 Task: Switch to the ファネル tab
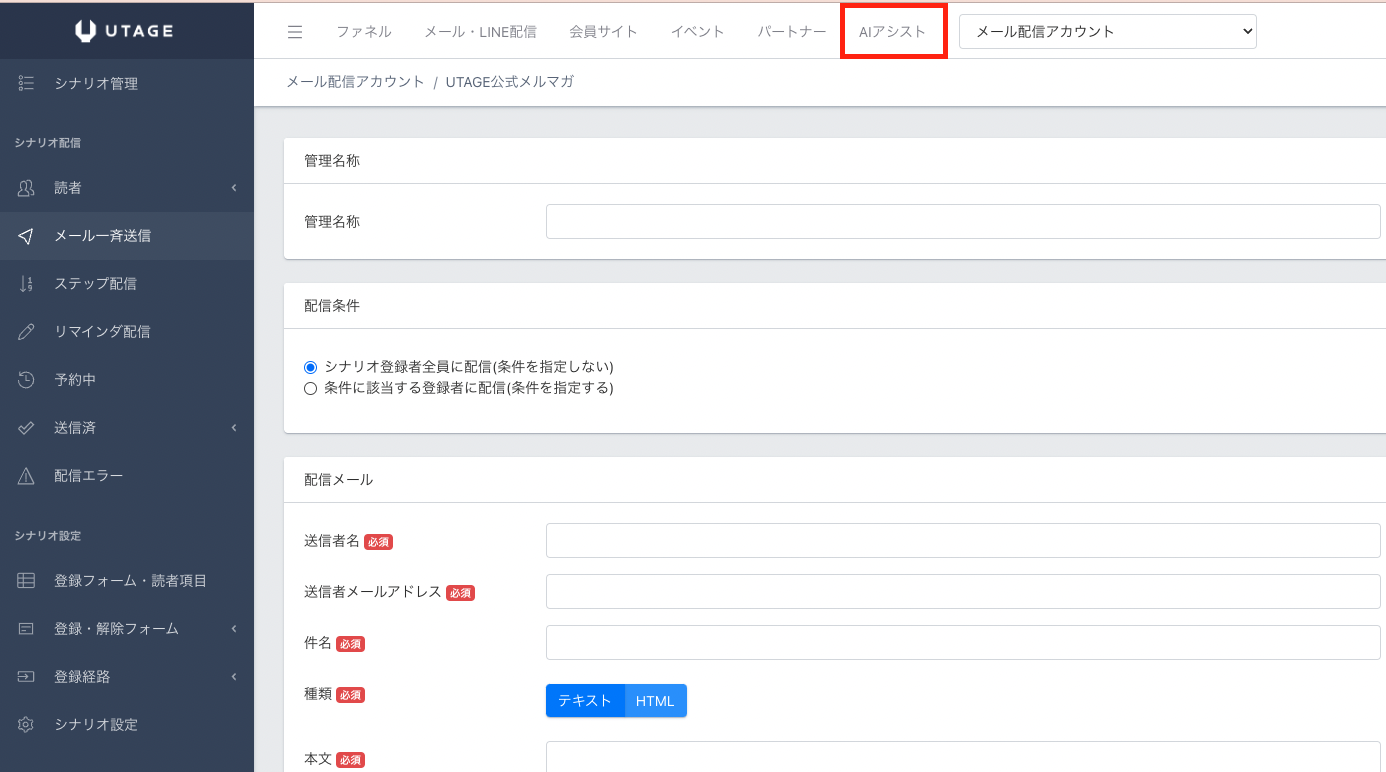point(364,32)
